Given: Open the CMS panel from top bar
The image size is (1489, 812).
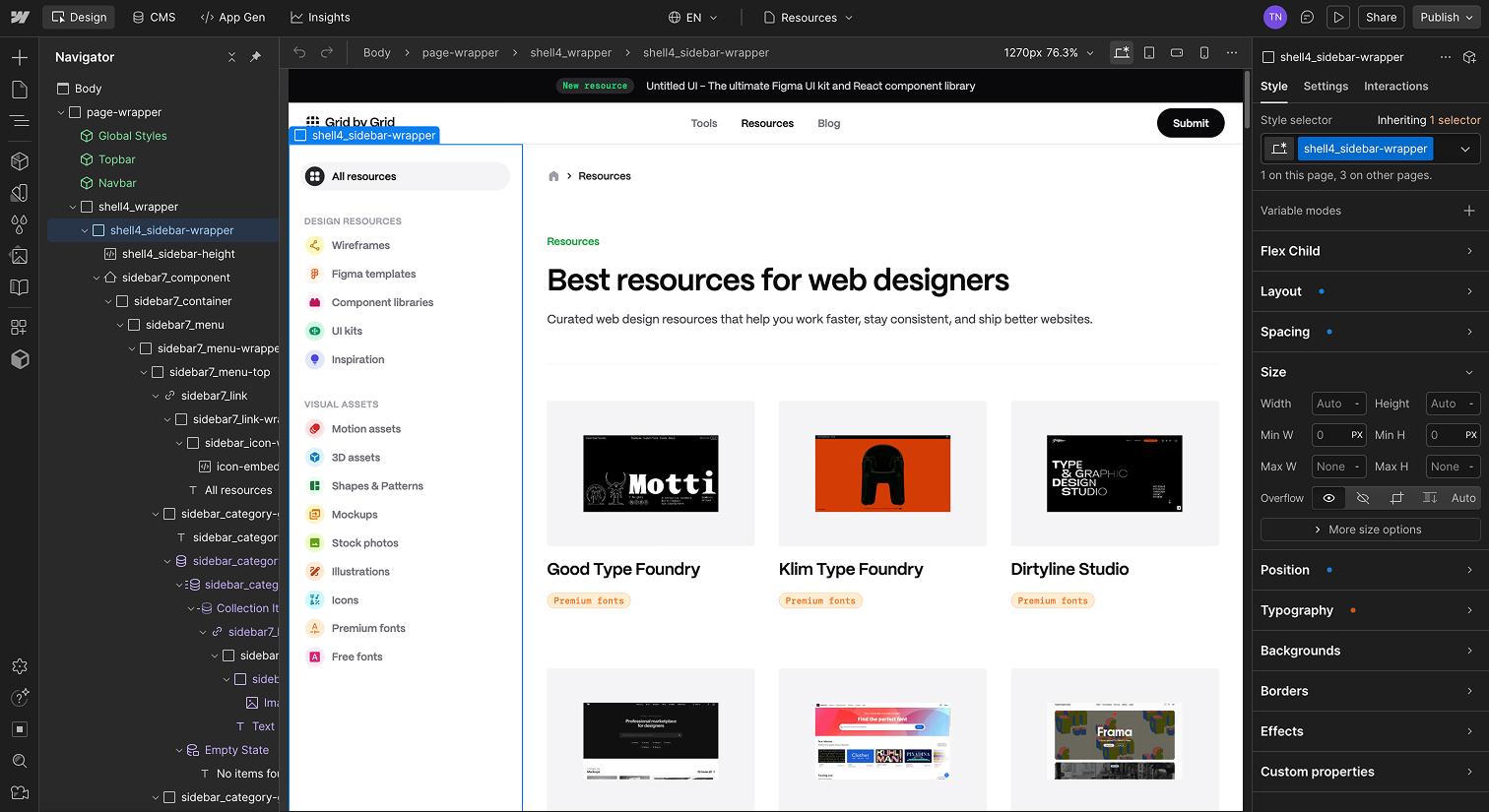Looking at the screenshot, I should (x=154, y=17).
